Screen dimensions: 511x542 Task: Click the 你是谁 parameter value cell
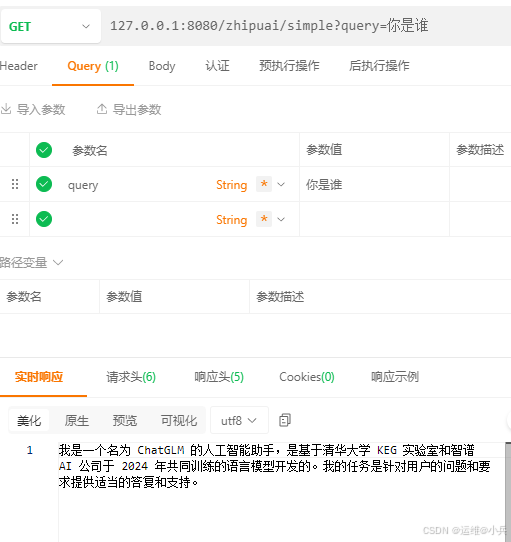(374, 185)
